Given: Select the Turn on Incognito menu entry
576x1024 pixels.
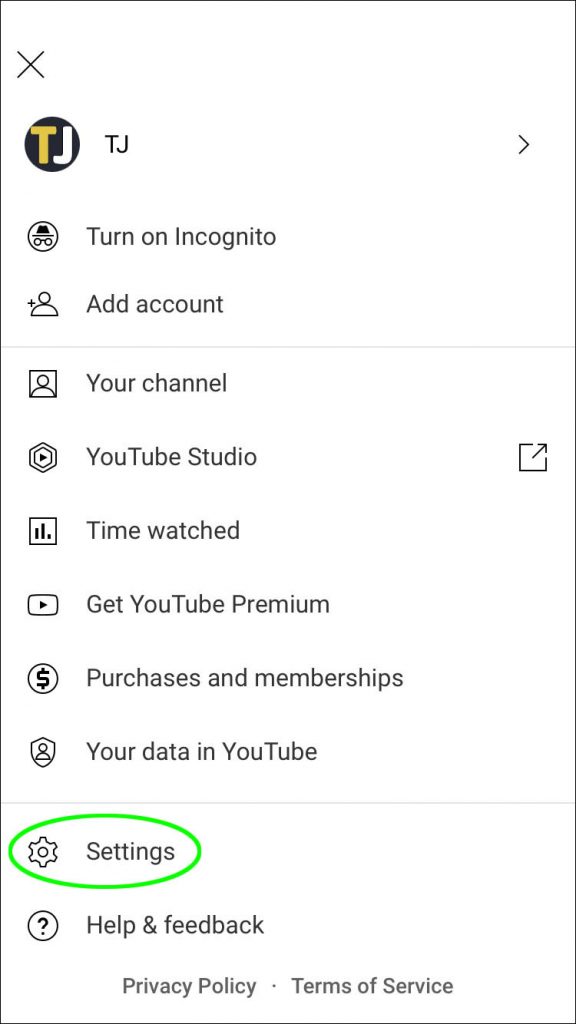Looking at the screenshot, I should pyautogui.click(x=180, y=237).
